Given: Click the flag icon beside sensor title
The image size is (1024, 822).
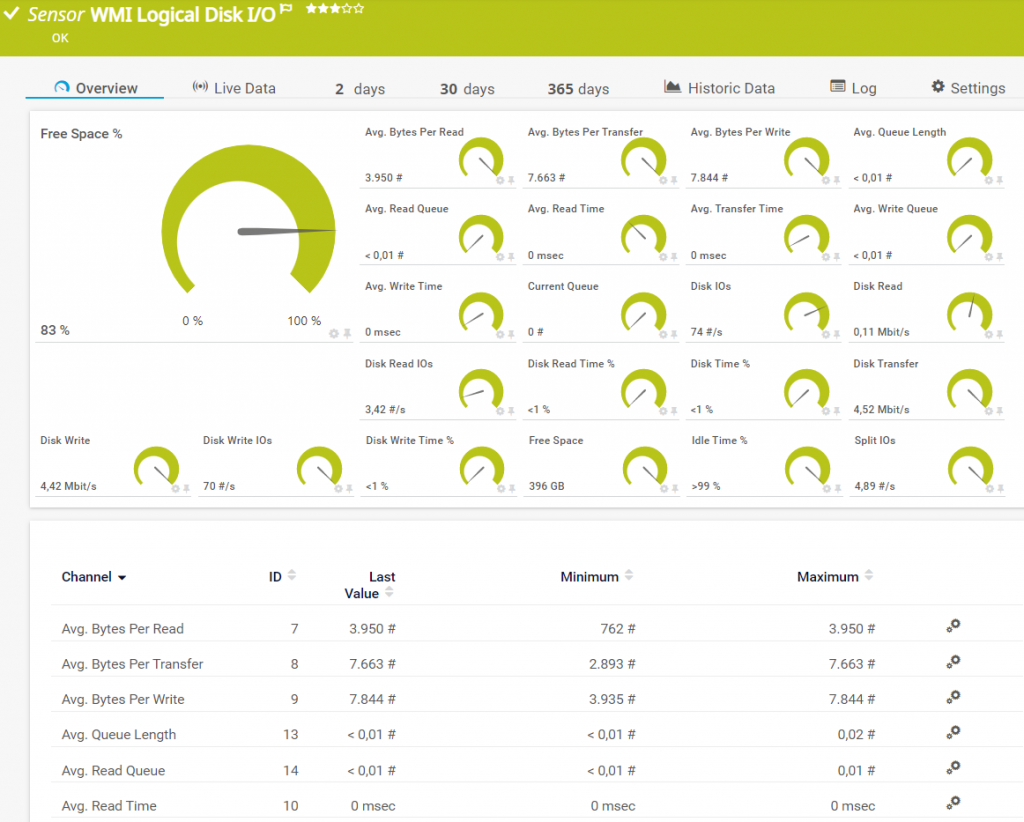Looking at the screenshot, I should tap(286, 7).
